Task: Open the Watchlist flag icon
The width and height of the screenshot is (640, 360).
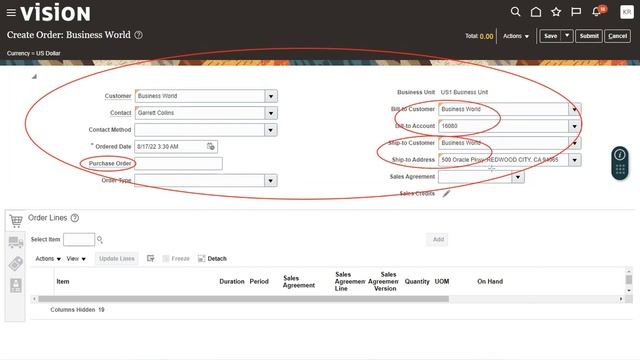Action: 576,12
